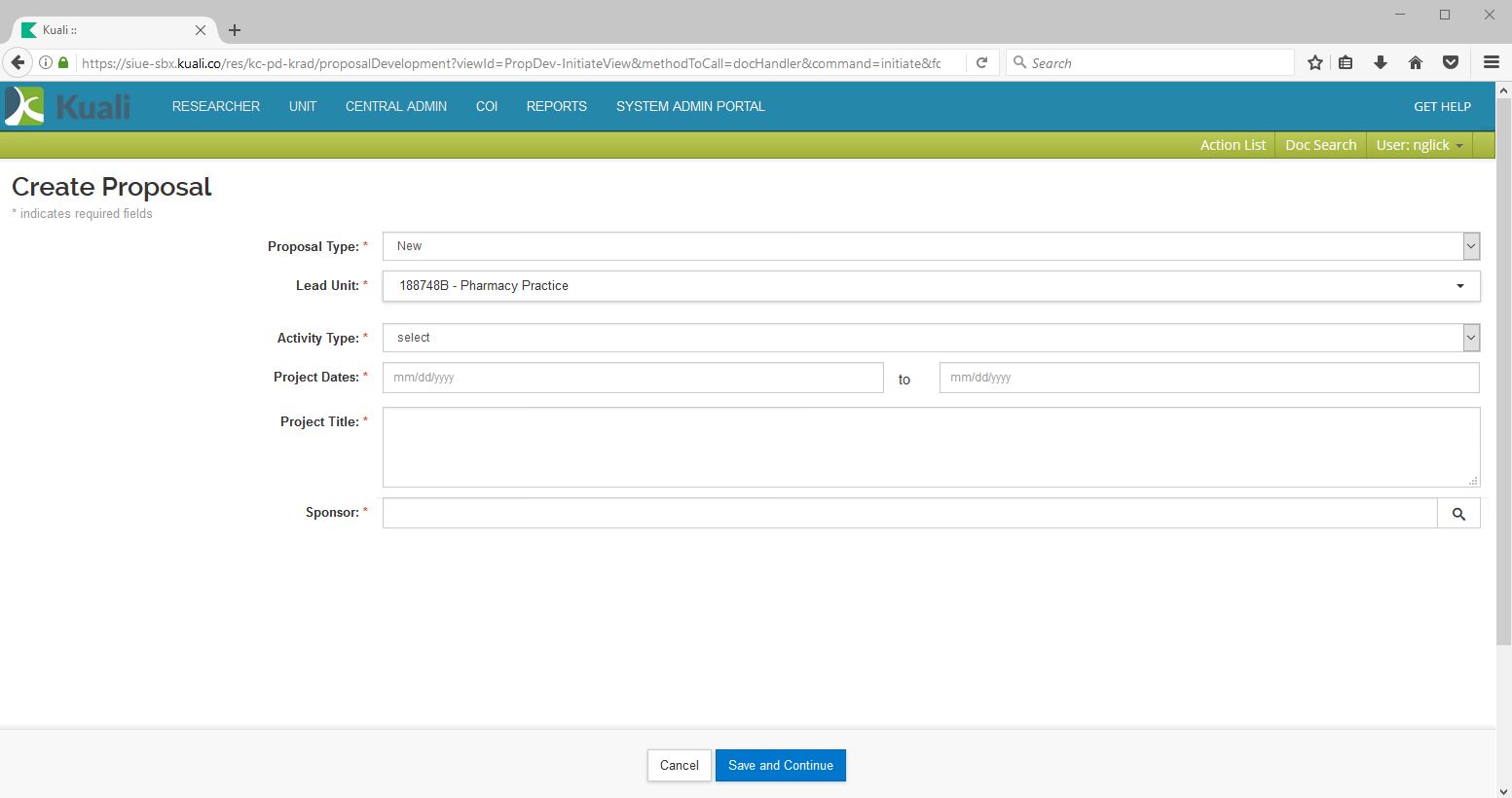Viewport: 1512px width, 798px height.
Task: Open a new browser tab
Action: pyautogui.click(x=235, y=30)
